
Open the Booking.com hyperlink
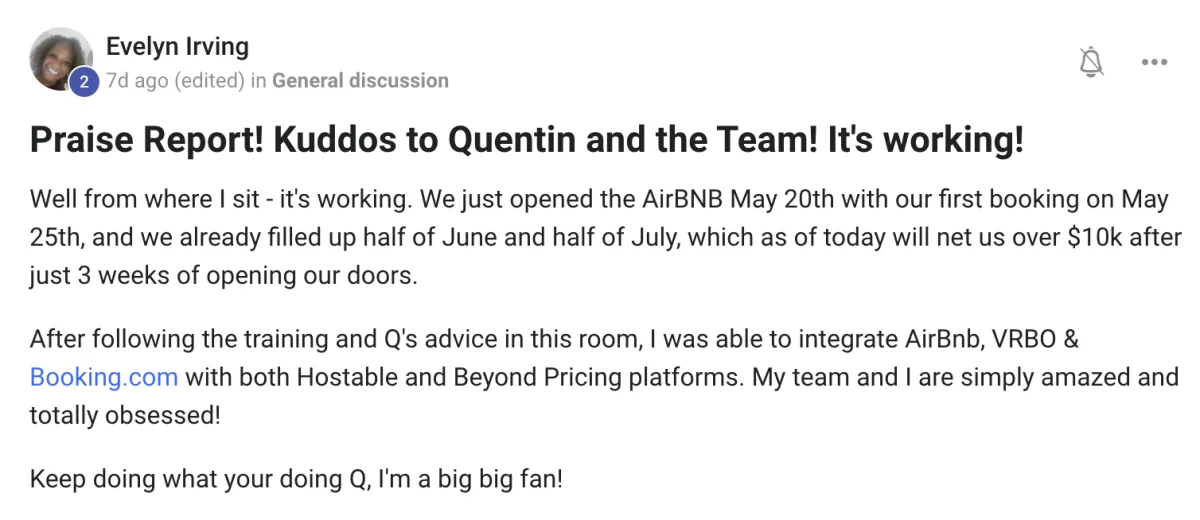point(104,377)
